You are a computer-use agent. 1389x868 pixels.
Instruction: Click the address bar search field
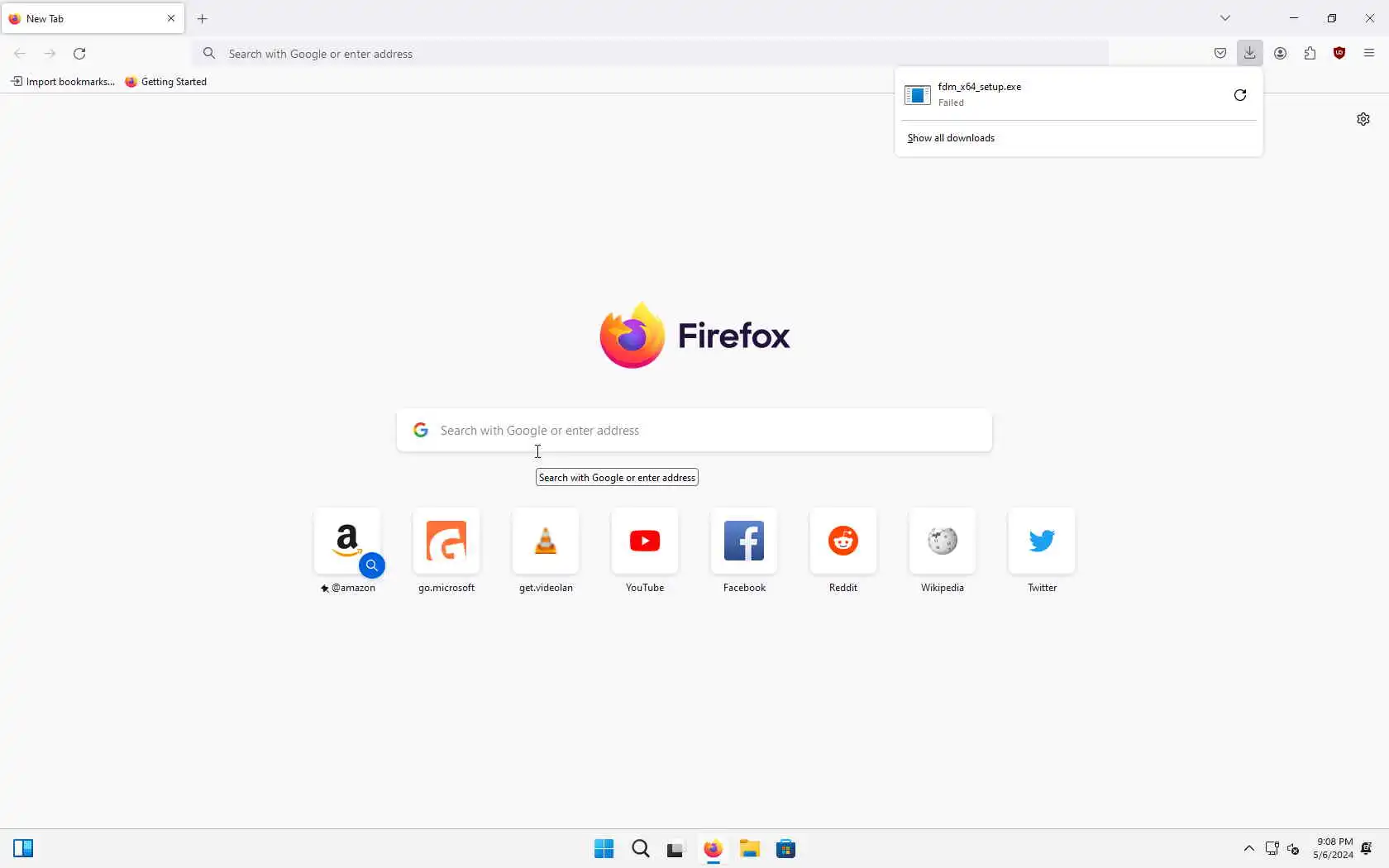tap(651, 54)
